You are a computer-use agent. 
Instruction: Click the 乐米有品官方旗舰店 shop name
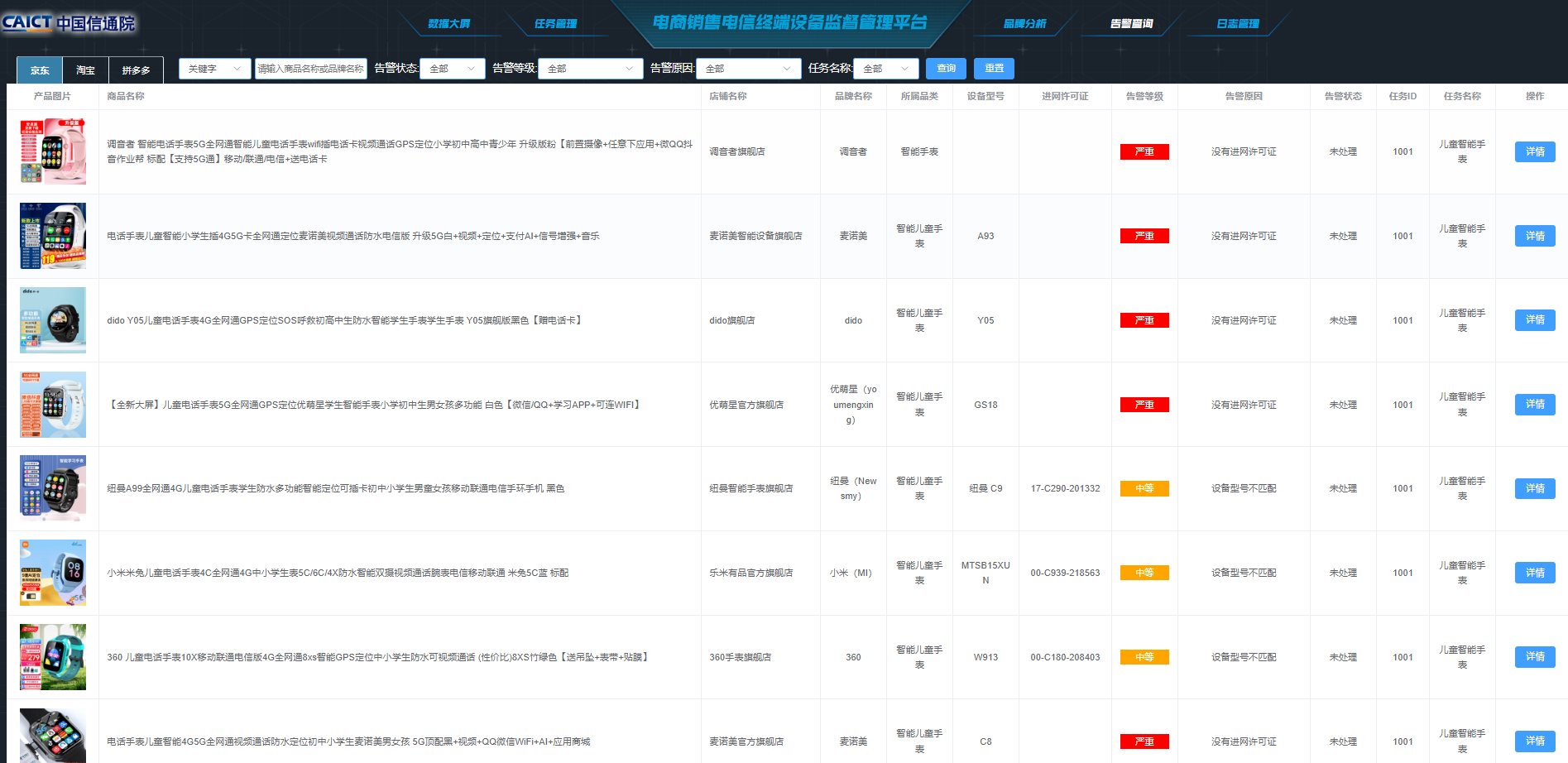click(x=751, y=573)
